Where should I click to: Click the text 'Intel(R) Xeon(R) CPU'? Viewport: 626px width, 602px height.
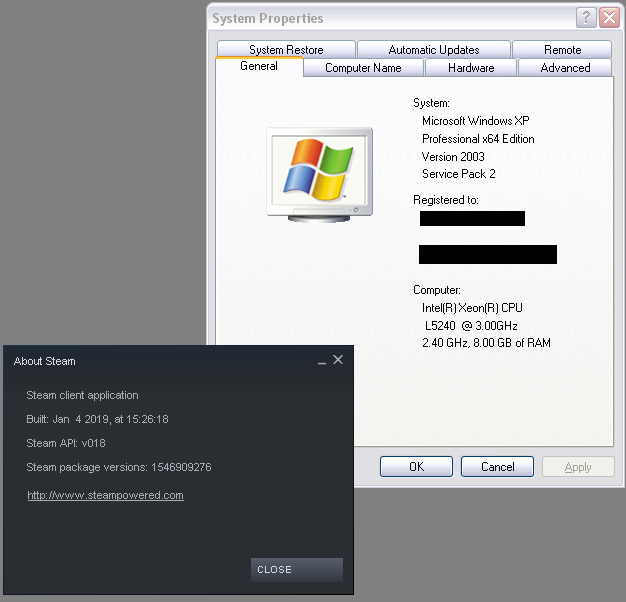[472, 308]
